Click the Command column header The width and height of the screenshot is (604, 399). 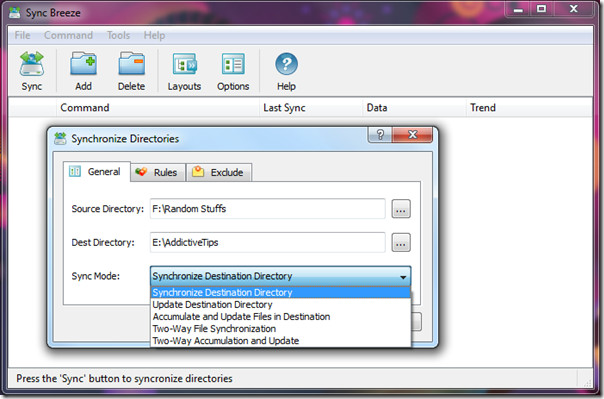pyautogui.click(x=158, y=107)
